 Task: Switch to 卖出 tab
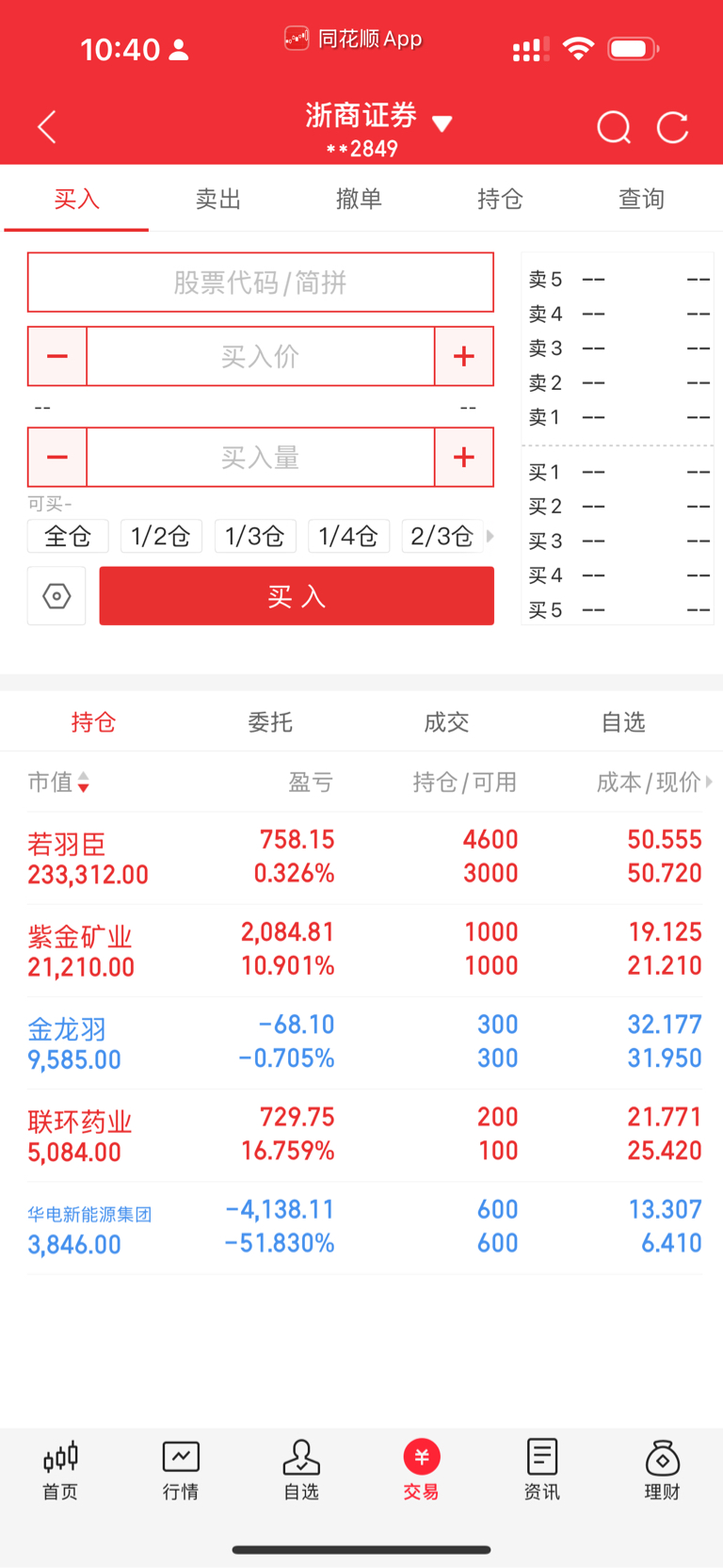pyautogui.click(x=218, y=199)
